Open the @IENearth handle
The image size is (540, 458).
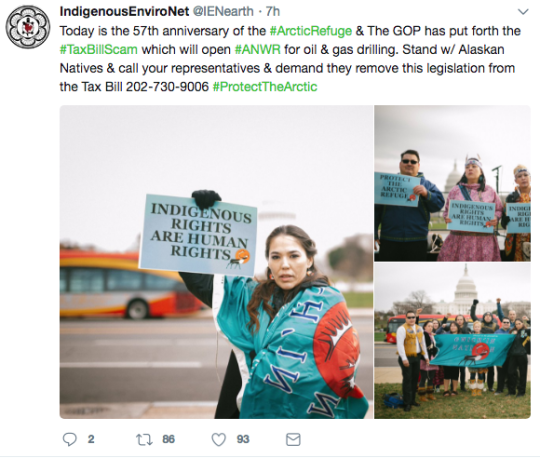tap(223, 11)
